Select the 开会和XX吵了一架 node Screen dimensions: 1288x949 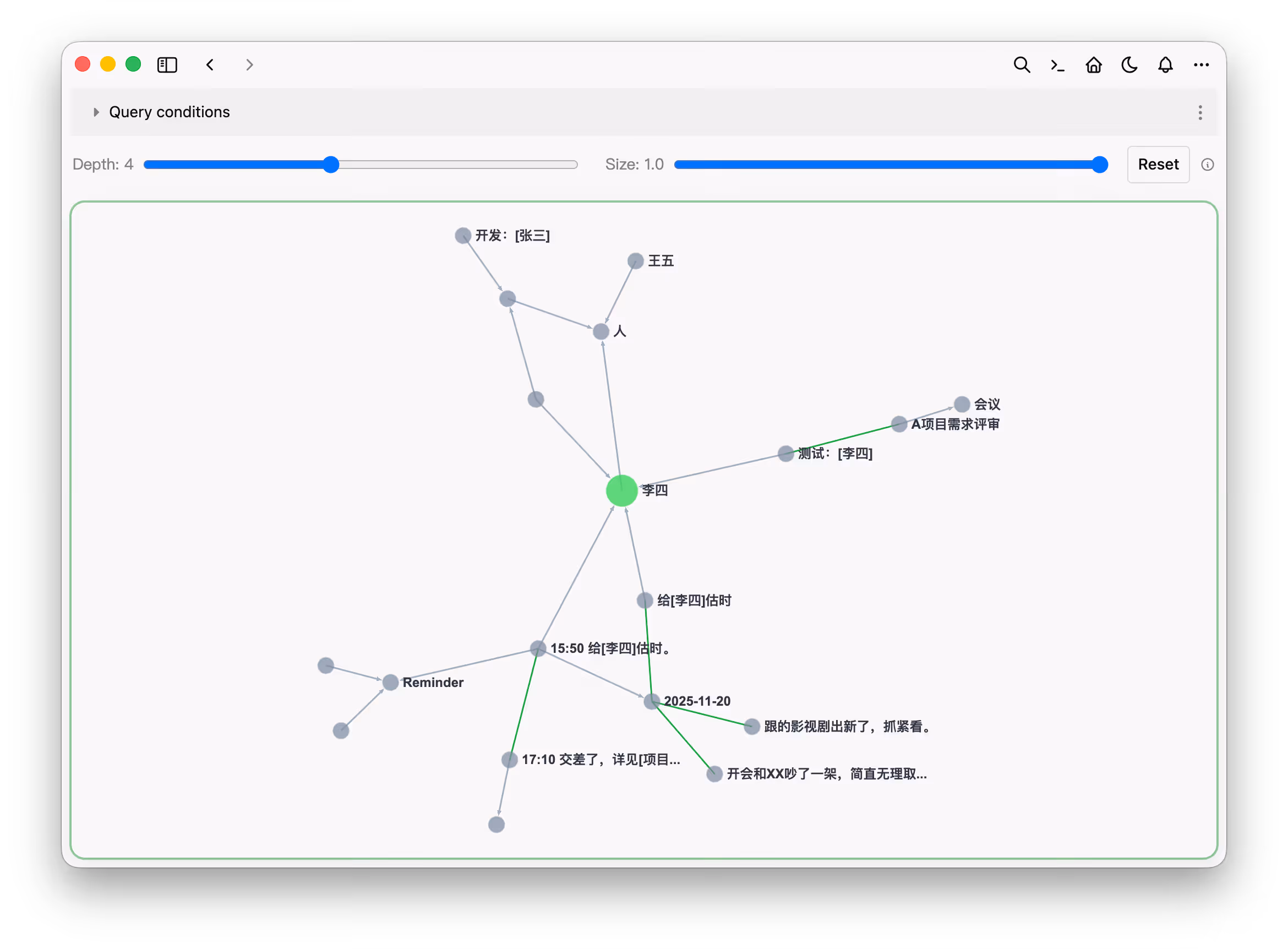(714, 774)
